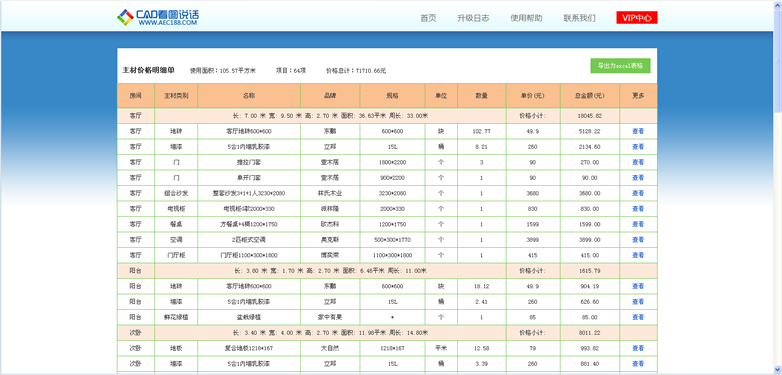Click 查看 for the 5128.22 客厅地砖 row
This screenshot has width=782, height=375.
click(638, 132)
